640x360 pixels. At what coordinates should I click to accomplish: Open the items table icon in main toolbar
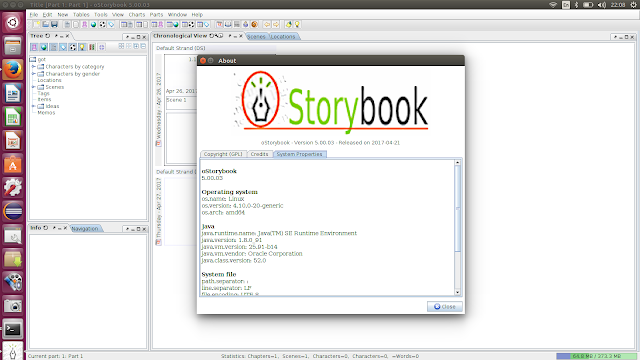pos(188,24)
